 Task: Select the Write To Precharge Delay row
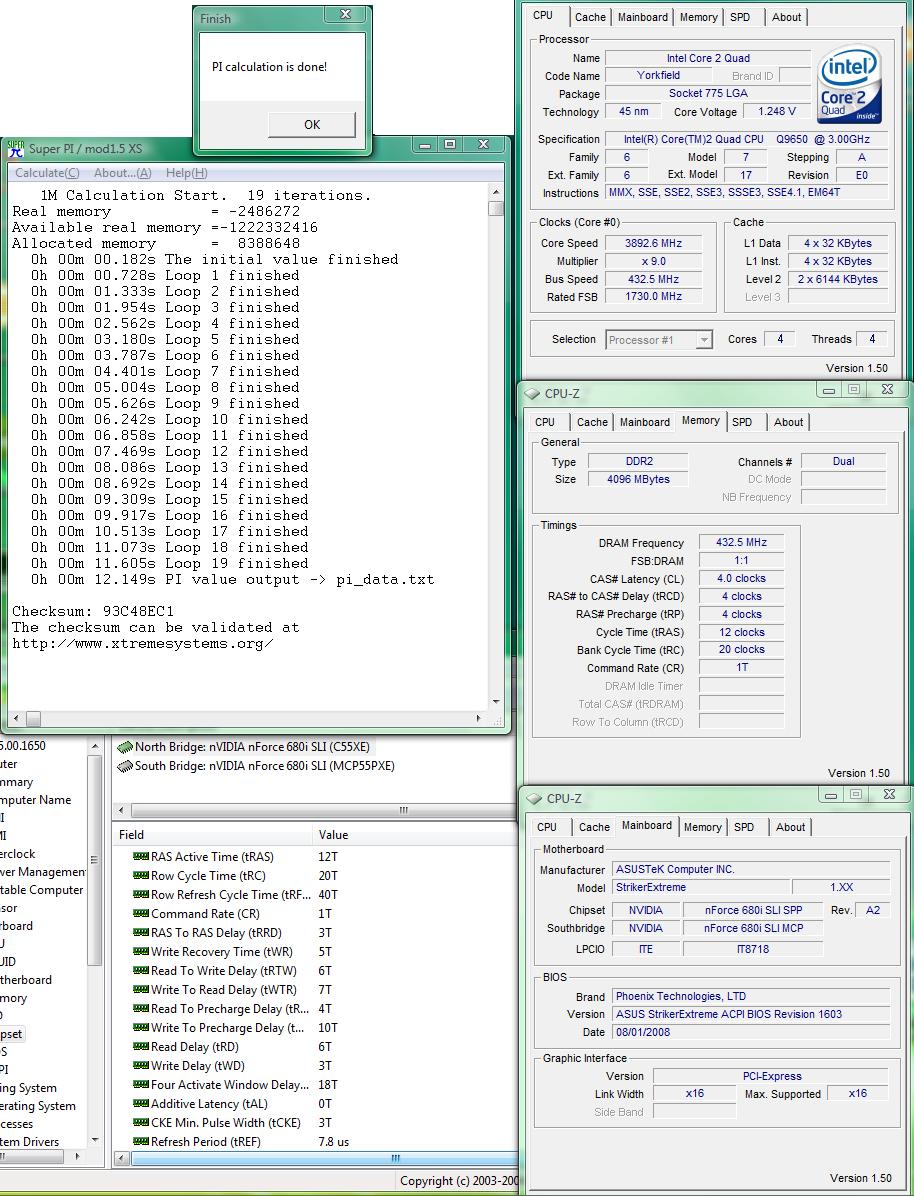tap(314, 1028)
